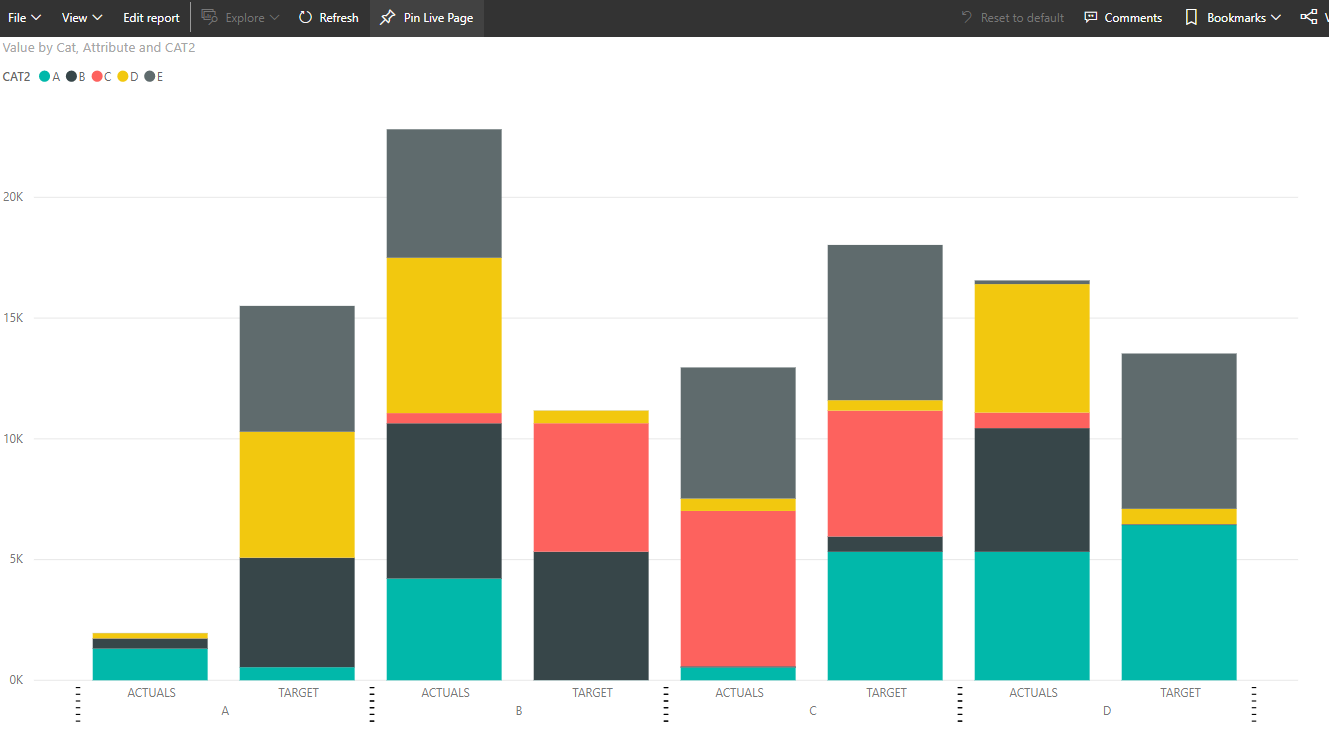1329x740 pixels.
Task: Click Reset to default
Action: pyautogui.click(x=1012, y=18)
